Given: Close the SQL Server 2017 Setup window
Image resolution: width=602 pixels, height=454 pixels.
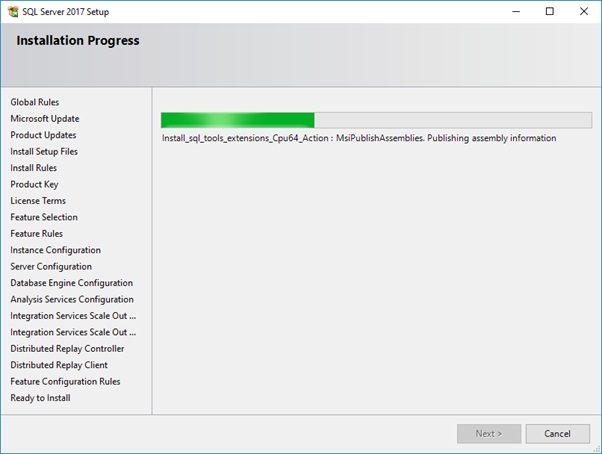Looking at the screenshot, I should click(x=584, y=12).
